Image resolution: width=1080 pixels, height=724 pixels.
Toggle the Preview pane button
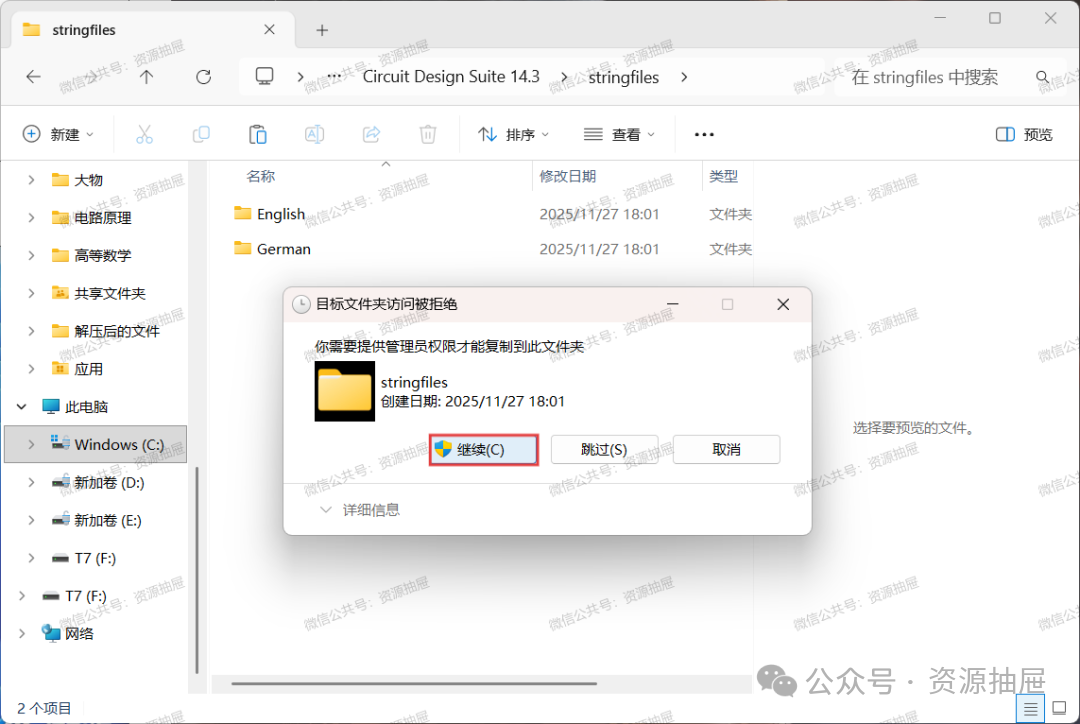click(x=1024, y=134)
